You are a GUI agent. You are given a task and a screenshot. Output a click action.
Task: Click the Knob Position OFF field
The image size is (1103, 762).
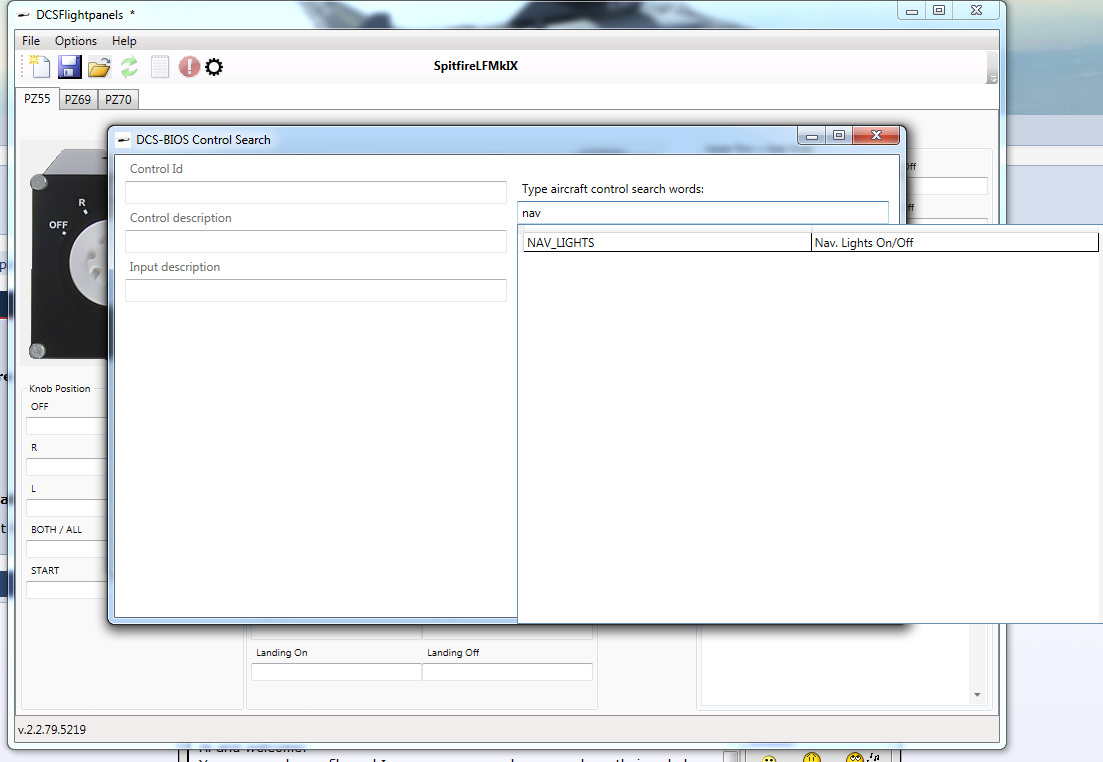[x=67, y=426]
